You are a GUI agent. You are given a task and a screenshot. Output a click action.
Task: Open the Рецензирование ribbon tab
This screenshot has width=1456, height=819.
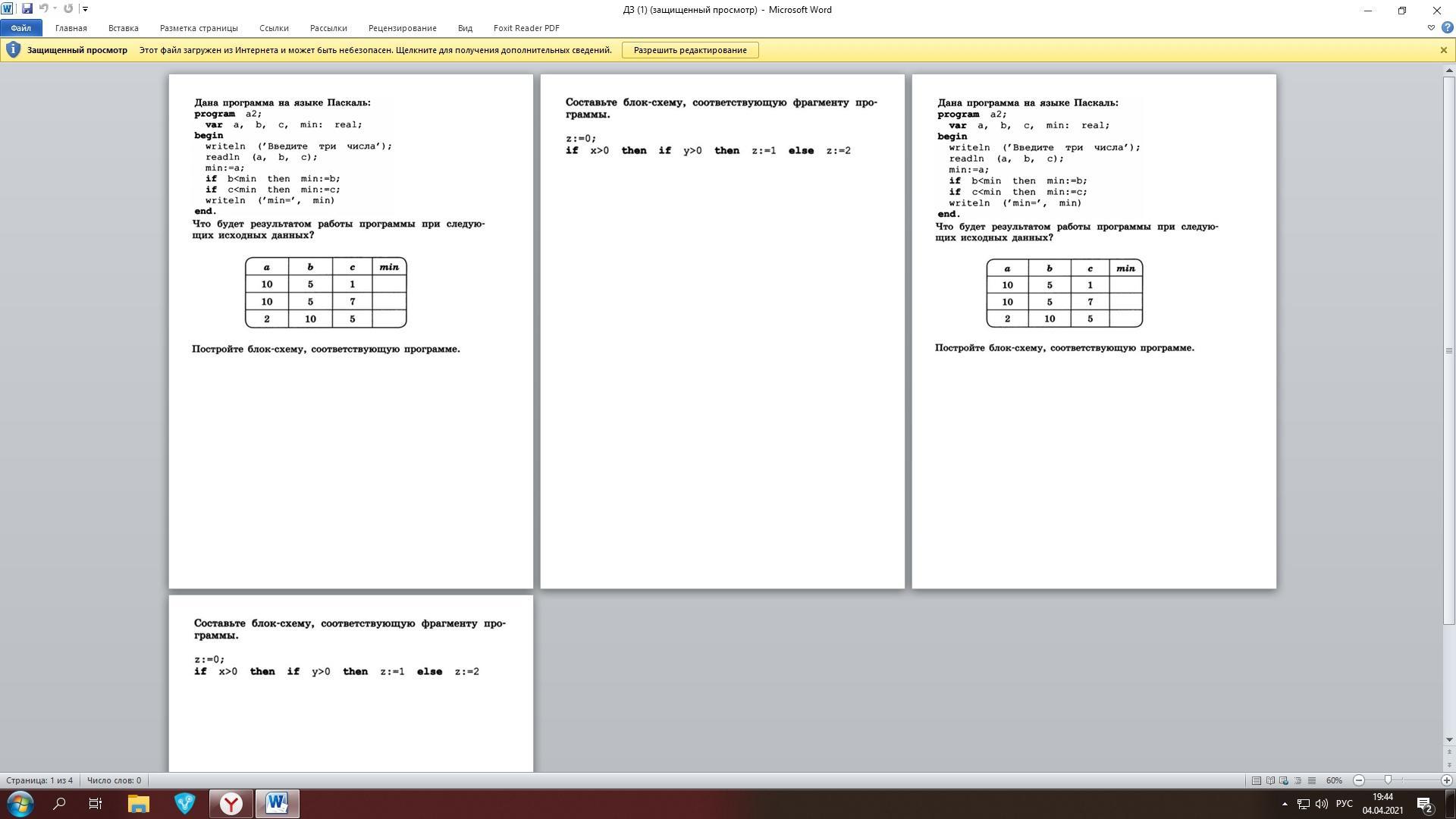[x=403, y=28]
